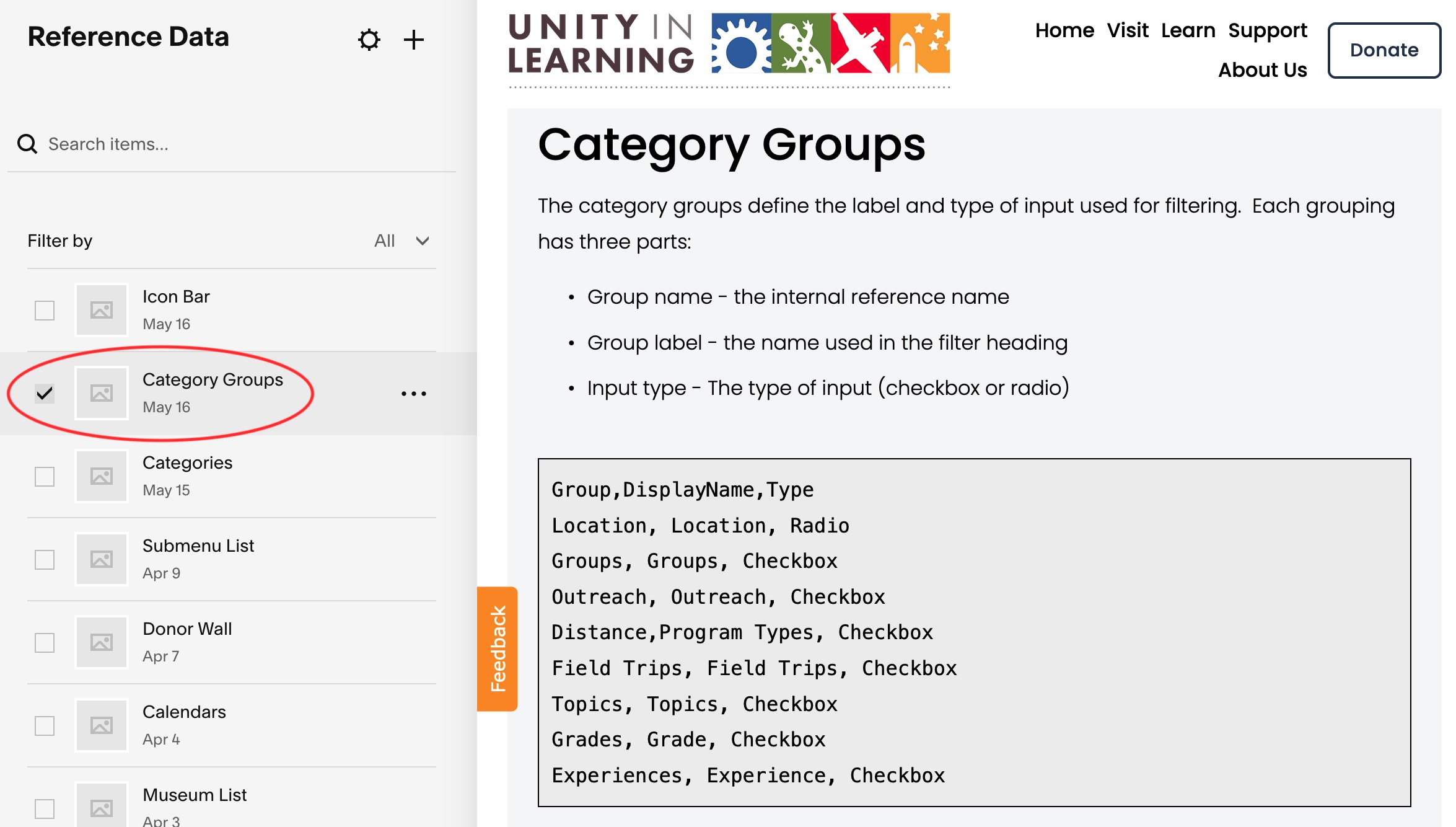
Task: Toggle the Icon Bar checkbox
Action: (44, 309)
